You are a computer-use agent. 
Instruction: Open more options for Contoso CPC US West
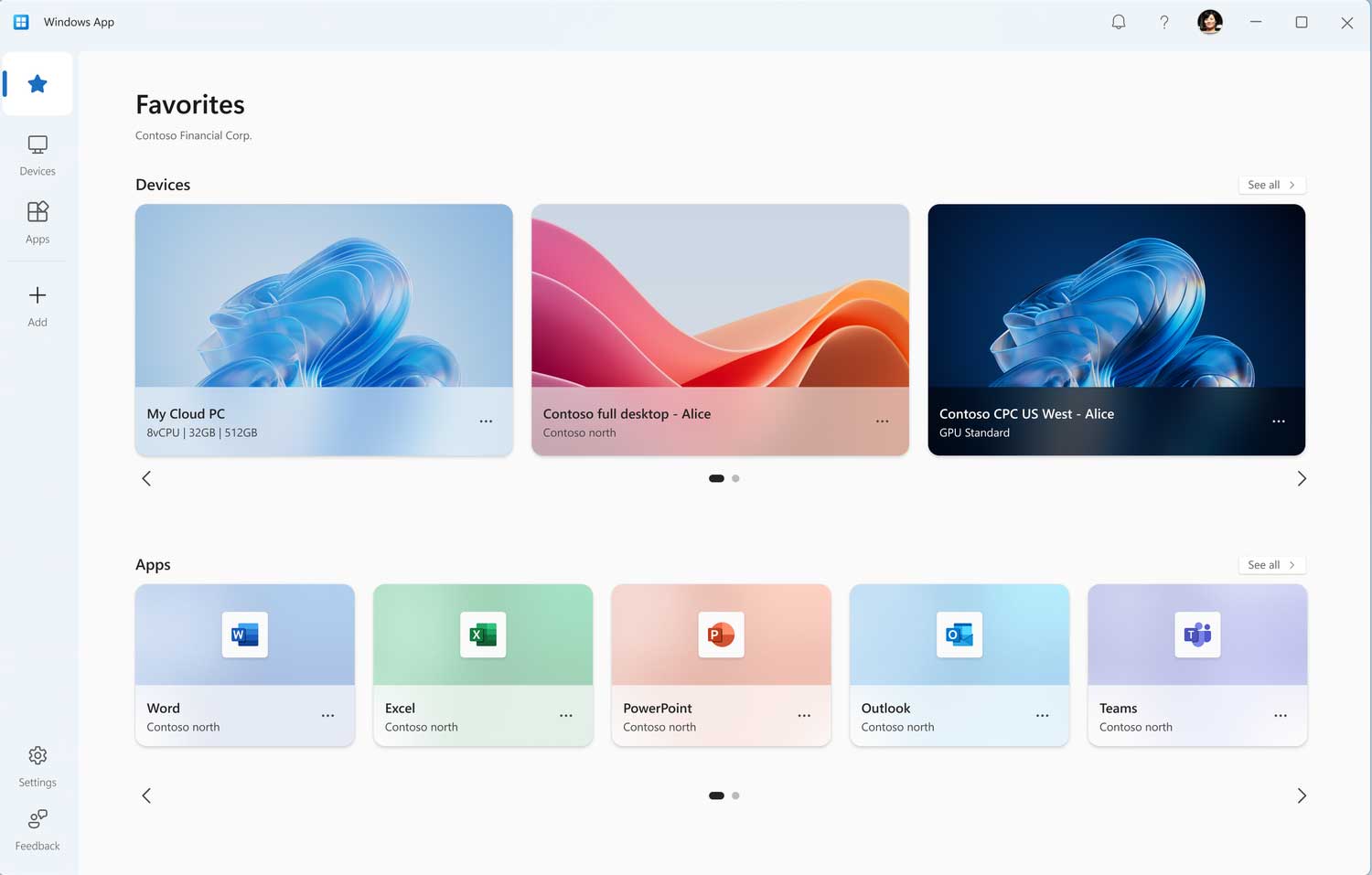(x=1278, y=421)
